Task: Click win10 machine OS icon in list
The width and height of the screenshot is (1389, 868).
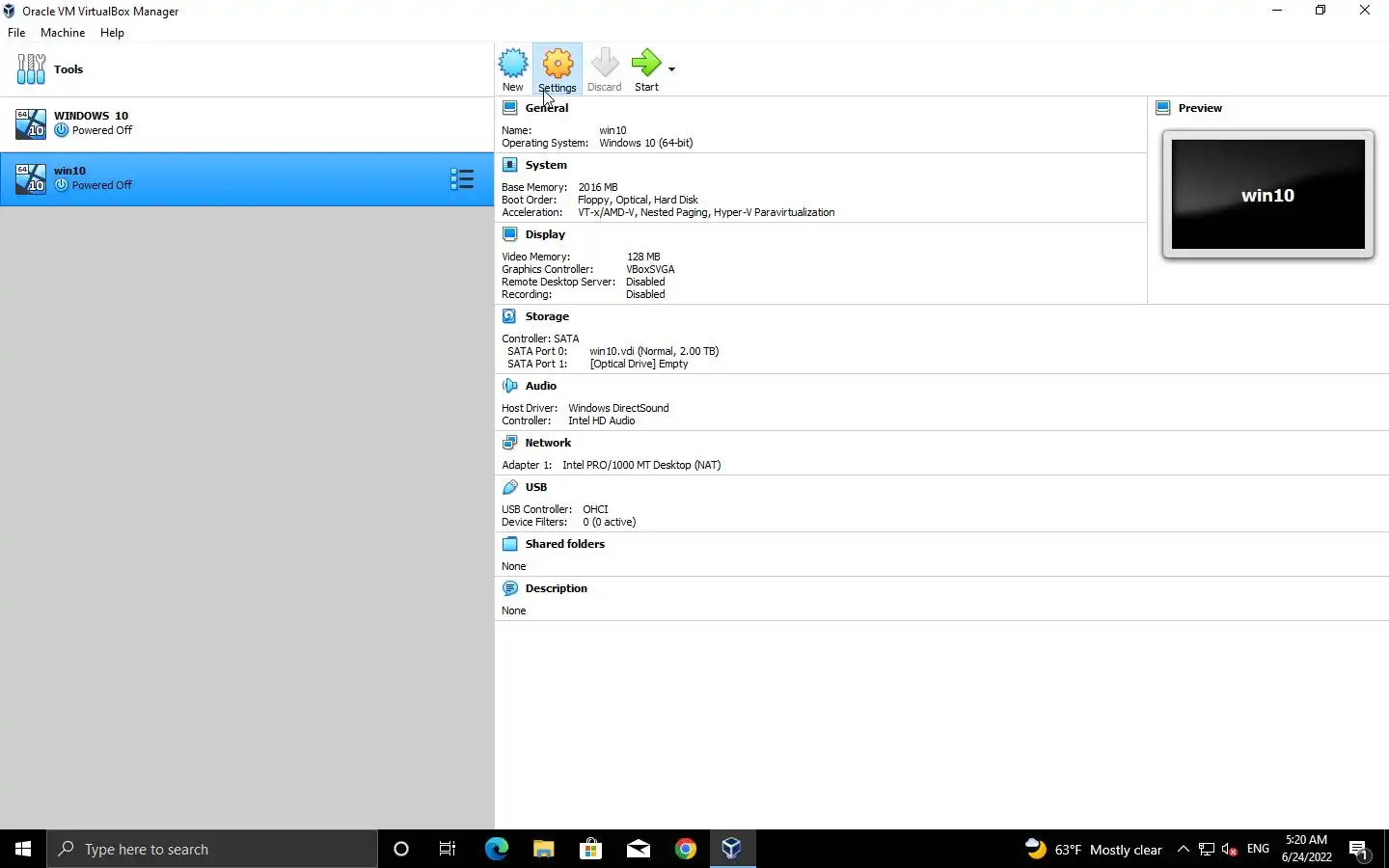Action: tap(31, 178)
